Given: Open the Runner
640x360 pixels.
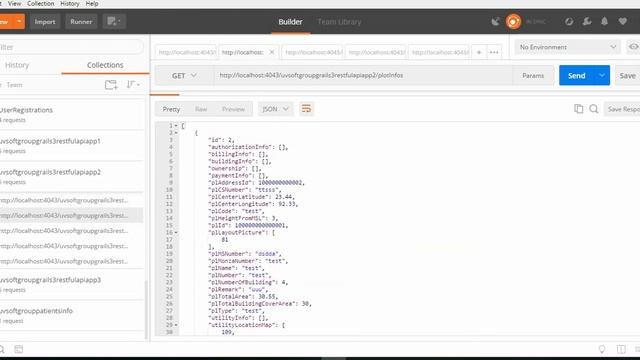Looking at the screenshot, I should tap(81, 22).
